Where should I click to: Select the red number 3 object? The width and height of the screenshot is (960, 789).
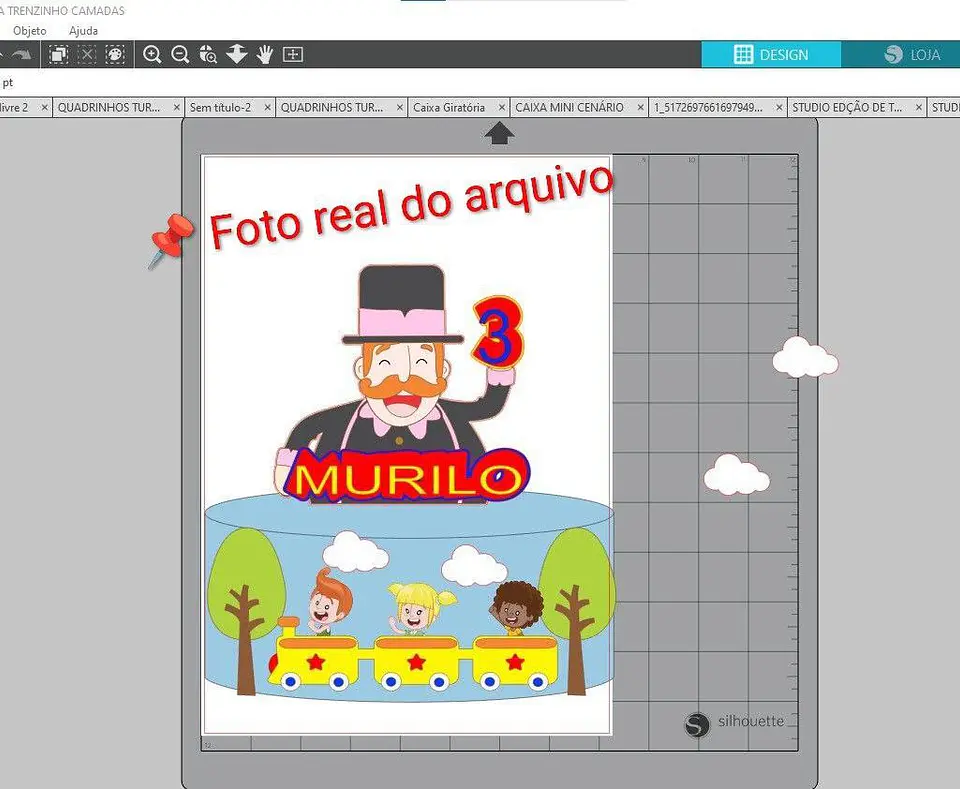pos(499,332)
